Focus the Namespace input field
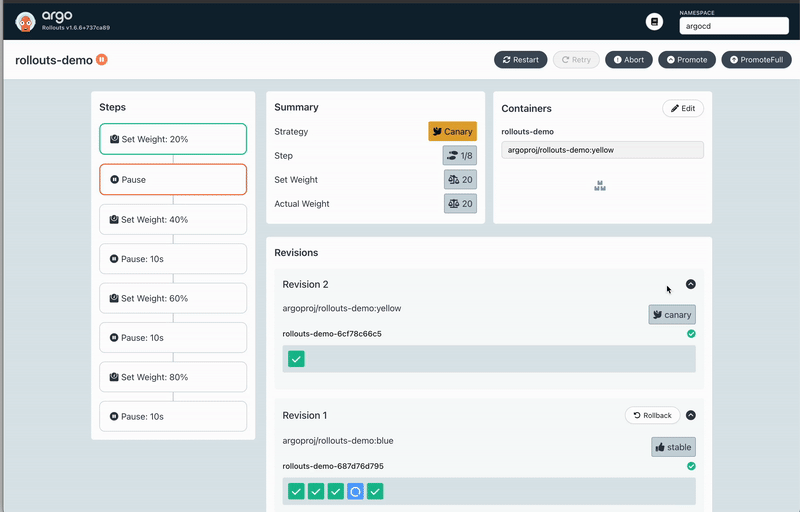 [734, 26]
